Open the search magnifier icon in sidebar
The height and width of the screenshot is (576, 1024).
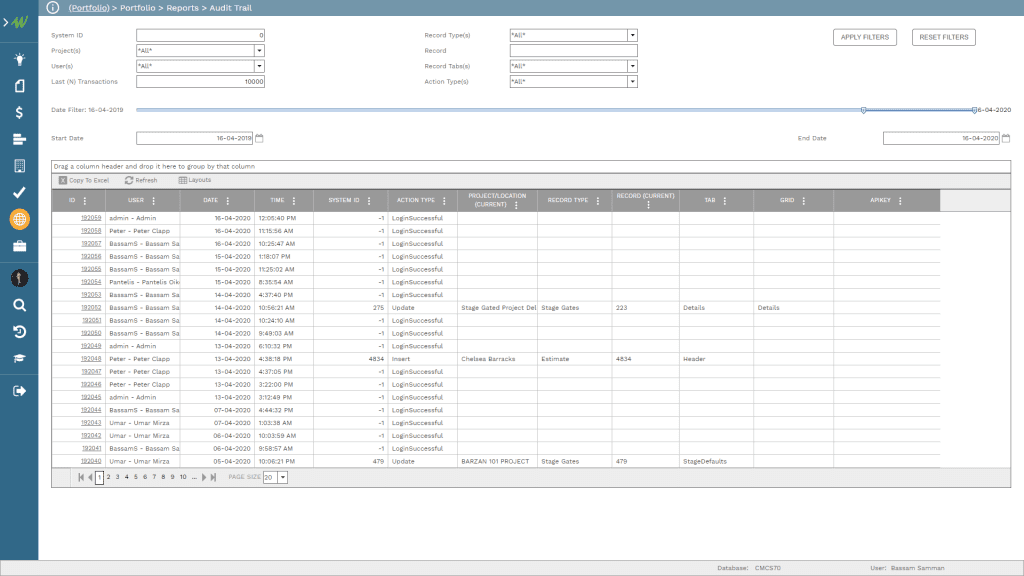pyautogui.click(x=19, y=305)
